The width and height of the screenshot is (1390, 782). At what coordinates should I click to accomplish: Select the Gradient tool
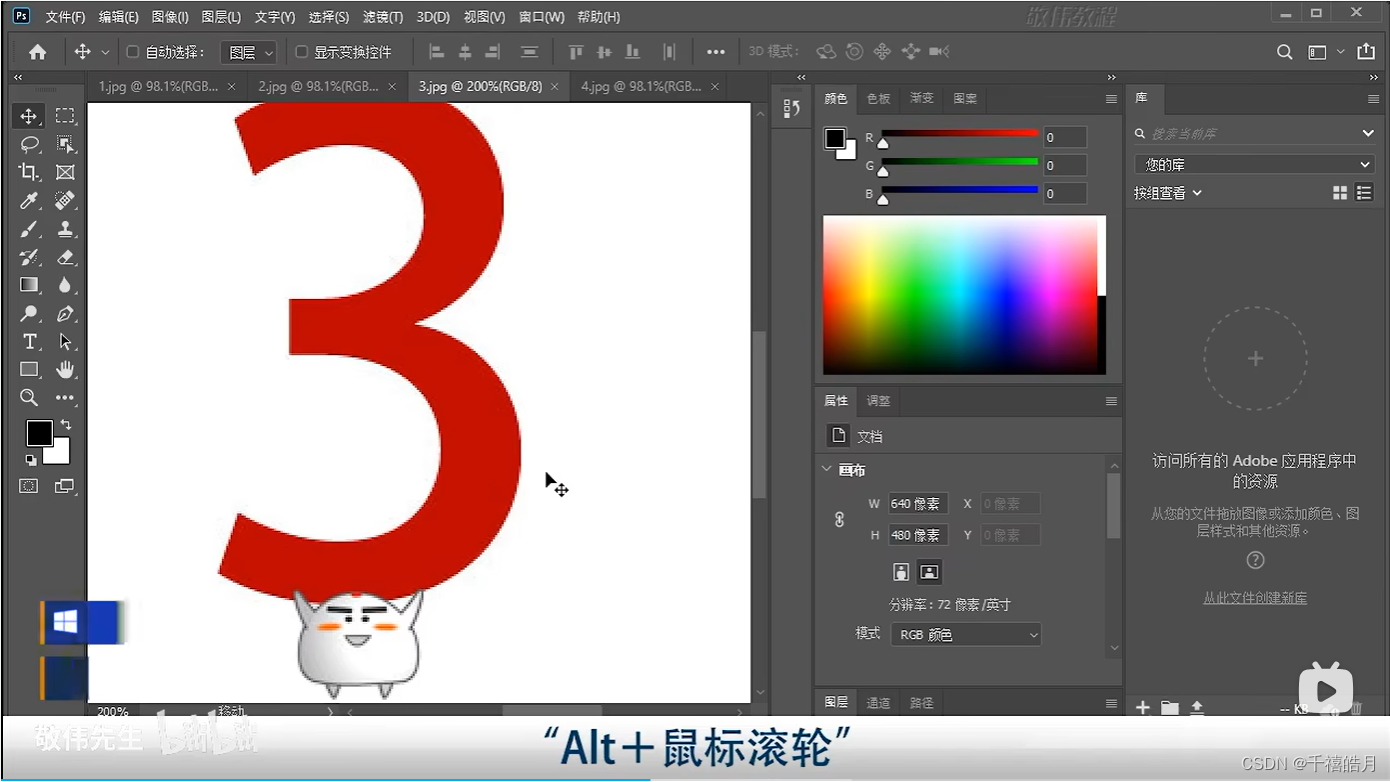tap(29, 285)
